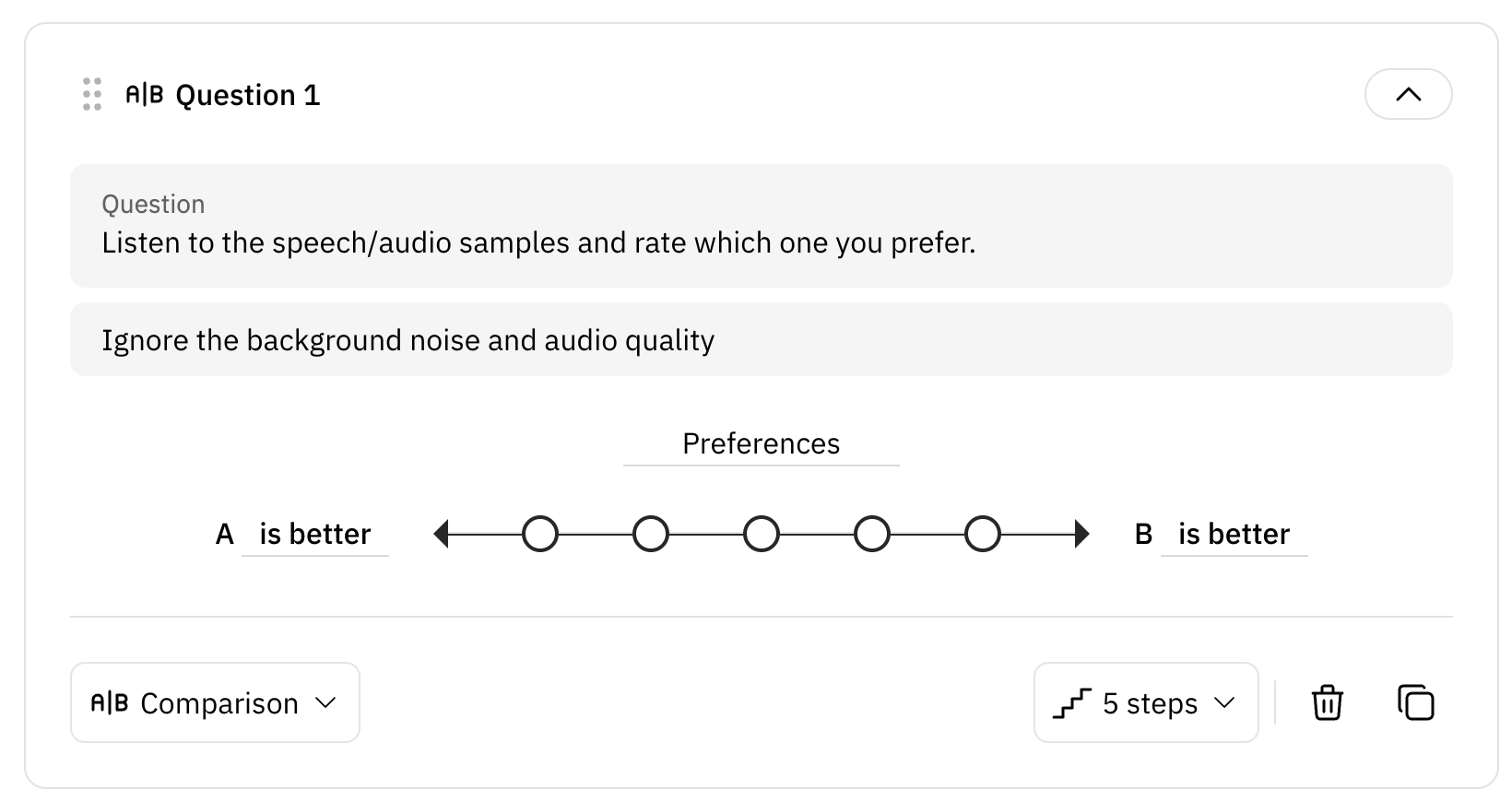Click the drag handle beside Question 1
The image size is (1512, 802).
point(92,94)
